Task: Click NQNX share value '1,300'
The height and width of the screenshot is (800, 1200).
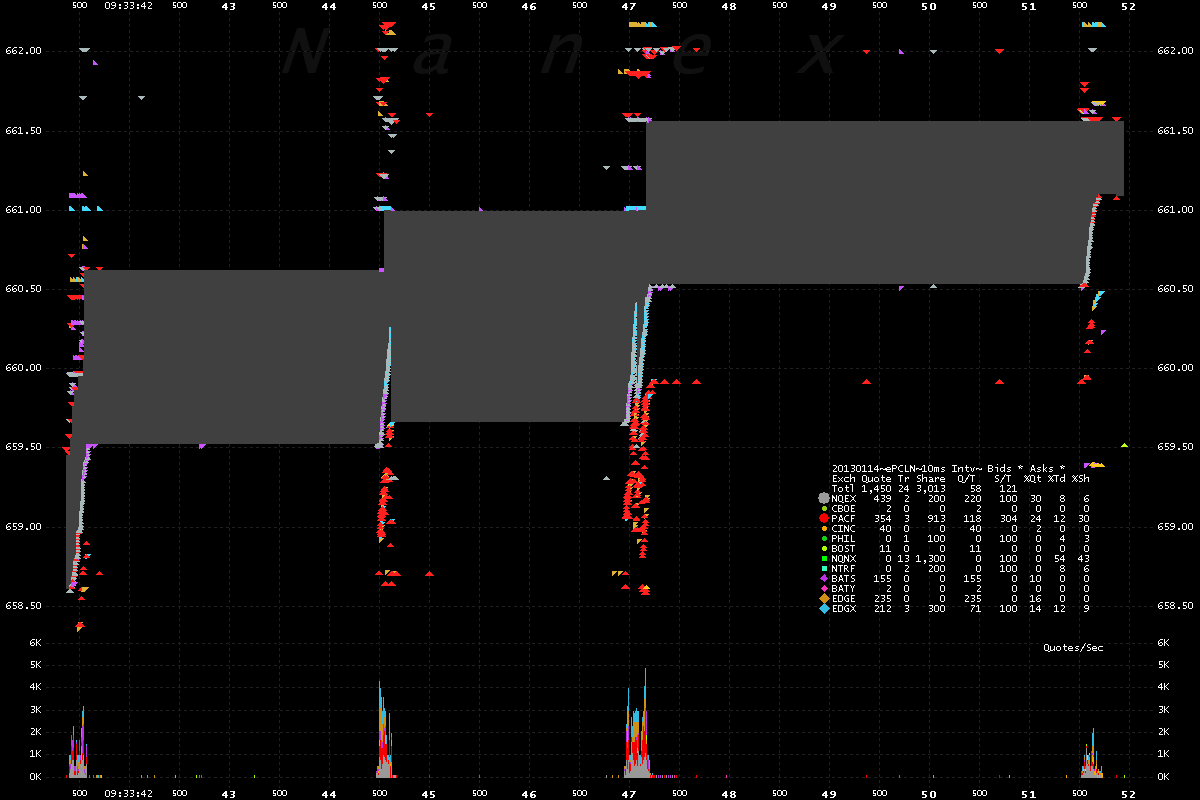Action: click(x=931, y=558)
